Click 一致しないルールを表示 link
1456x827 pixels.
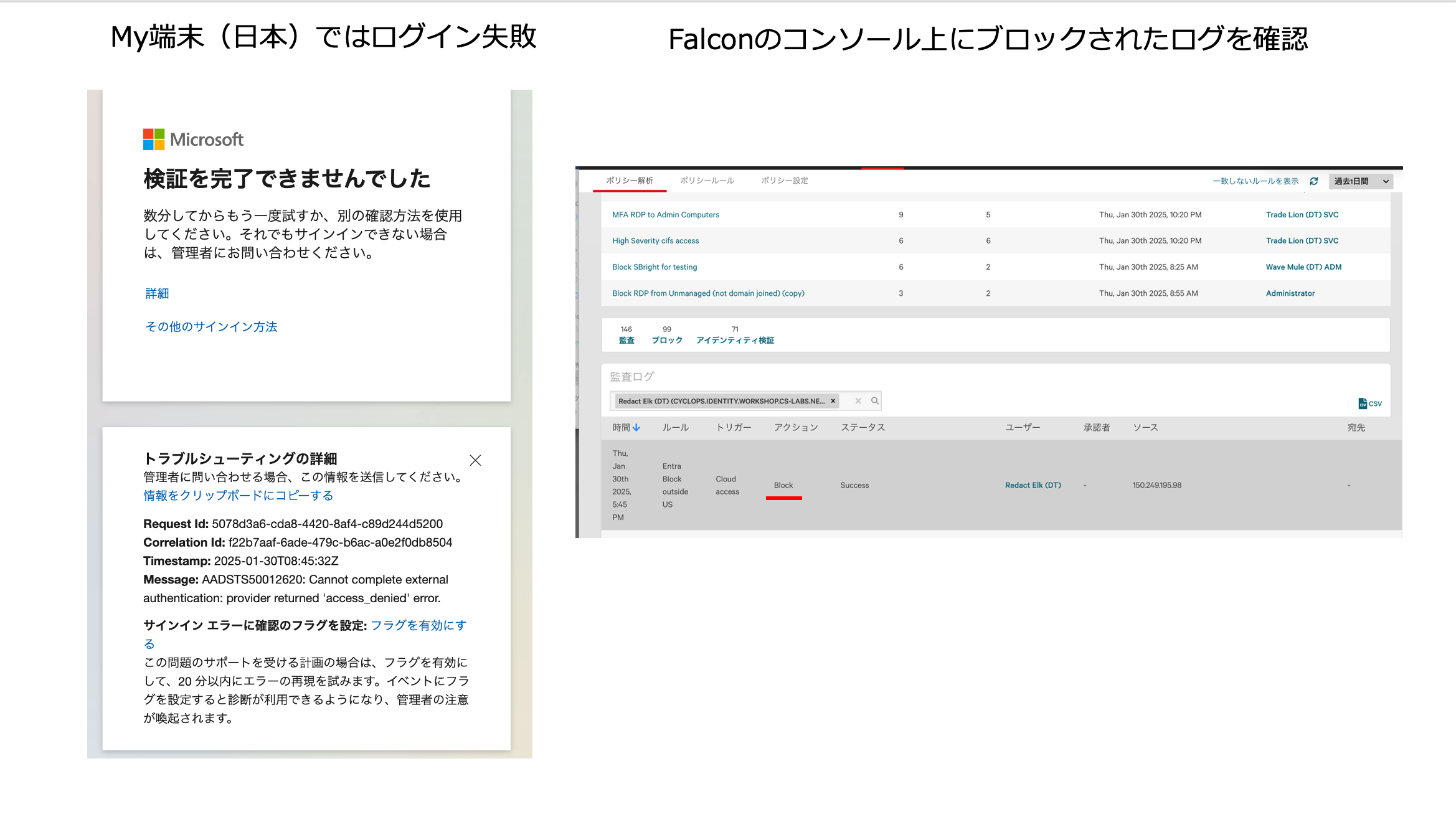pos(1255,181)
